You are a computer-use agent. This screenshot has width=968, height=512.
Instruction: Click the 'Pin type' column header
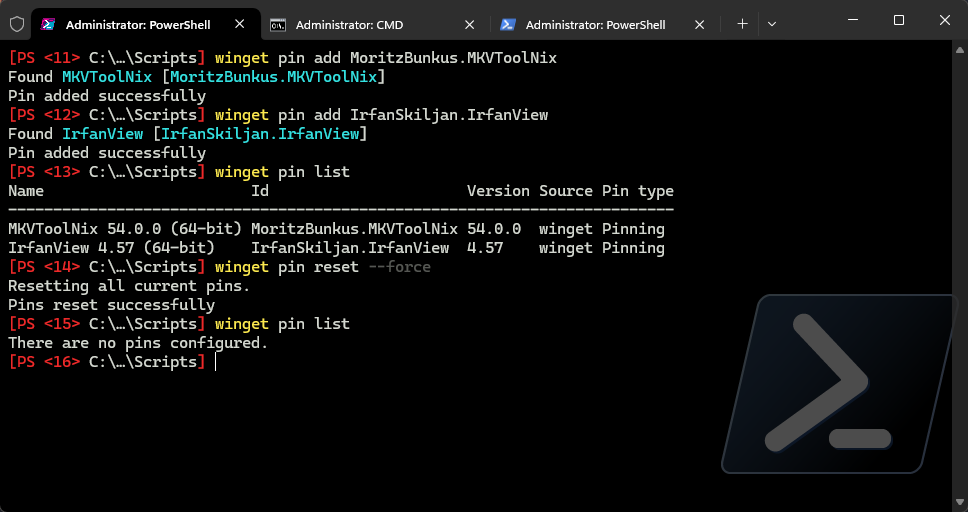click(638, 191)
